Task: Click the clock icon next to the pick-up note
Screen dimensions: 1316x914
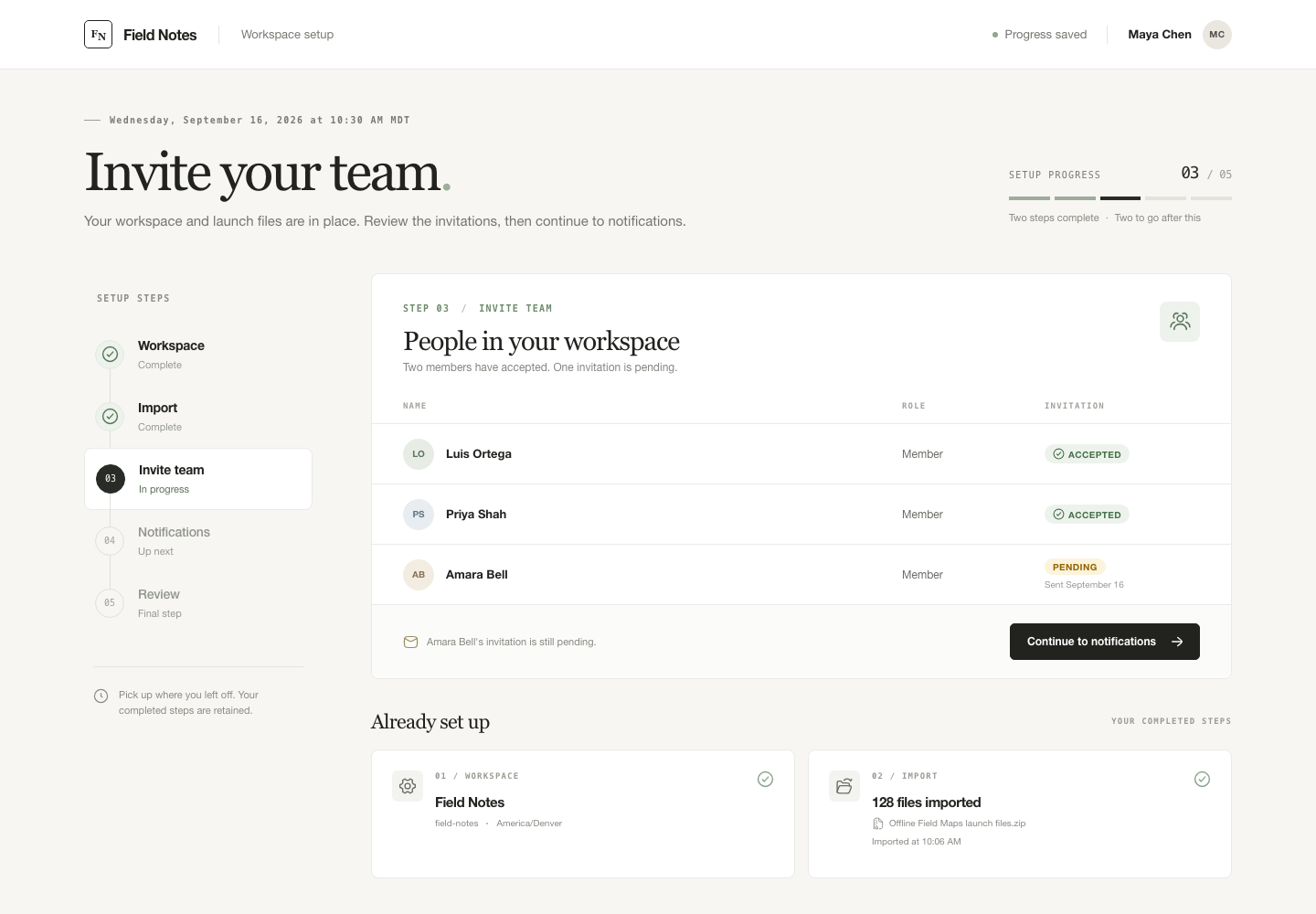Action: [x=101, y=696]
